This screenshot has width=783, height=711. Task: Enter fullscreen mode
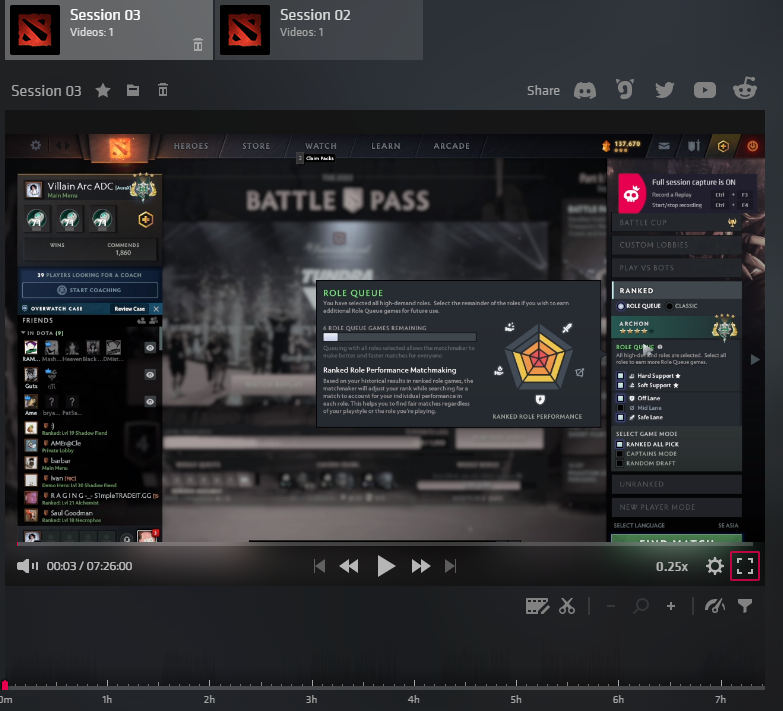(x=745, y=566)
